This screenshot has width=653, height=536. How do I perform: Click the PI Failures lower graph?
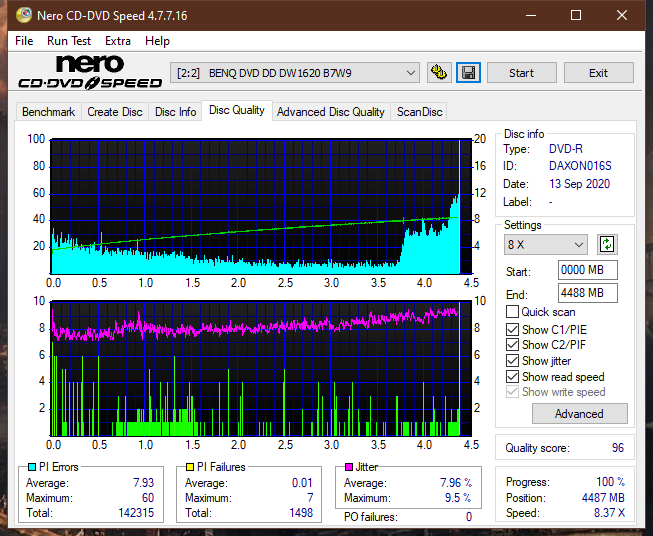[x=261, y=369]
